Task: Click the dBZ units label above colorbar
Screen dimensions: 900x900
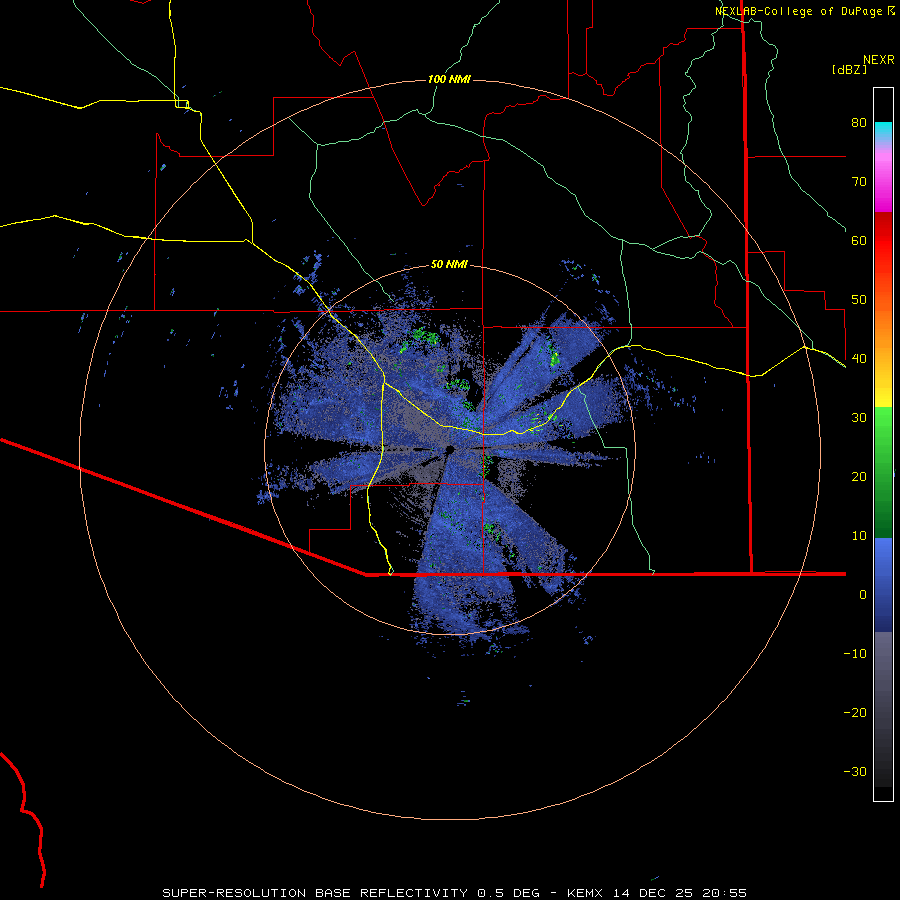Action: 849,69
